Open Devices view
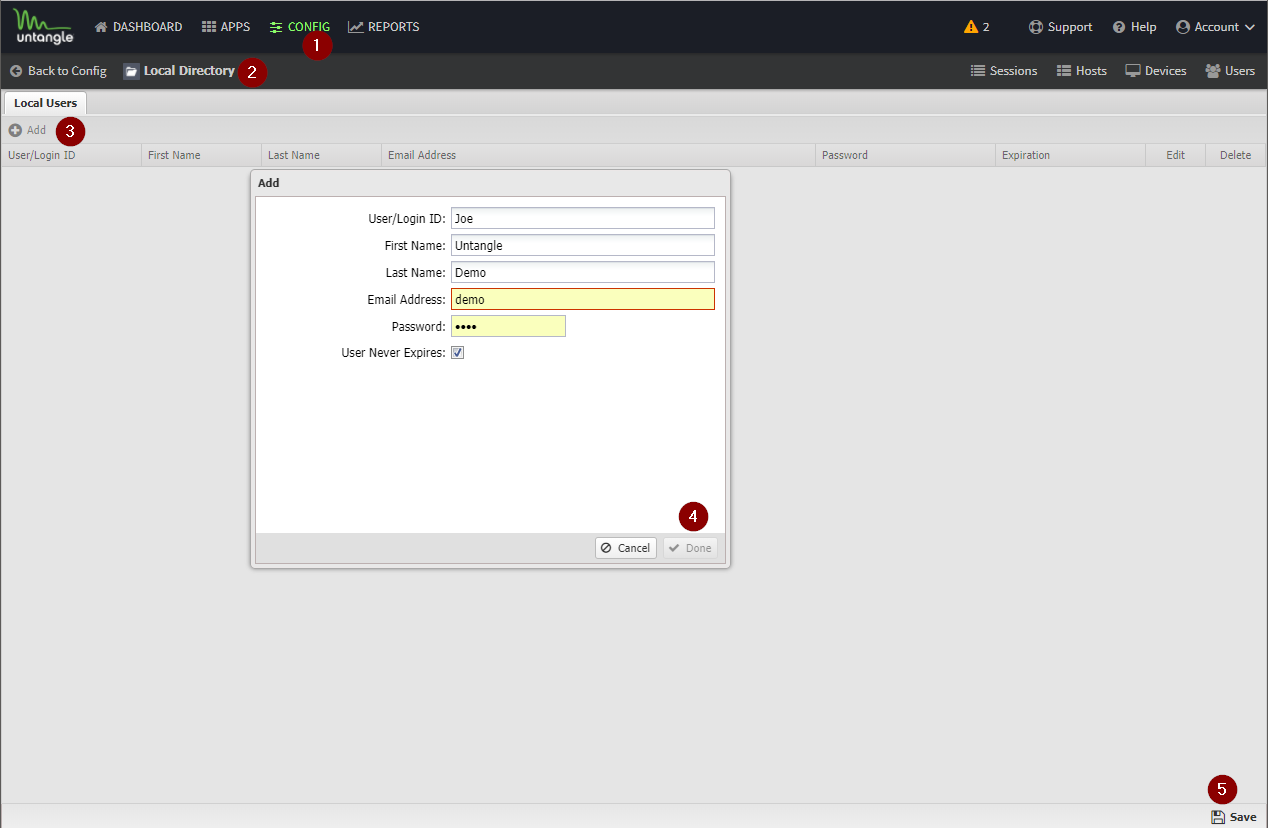This screenshot has width=1268, height=828. pyautogui.click(x=1166, y=71)
